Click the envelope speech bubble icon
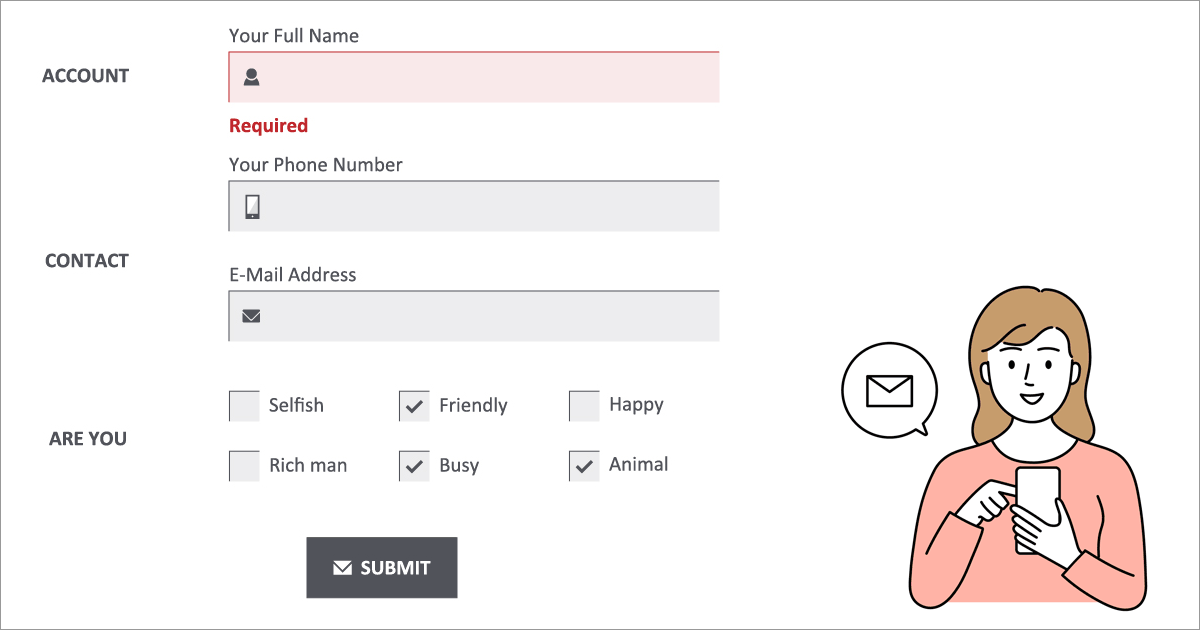 point(889,390)
